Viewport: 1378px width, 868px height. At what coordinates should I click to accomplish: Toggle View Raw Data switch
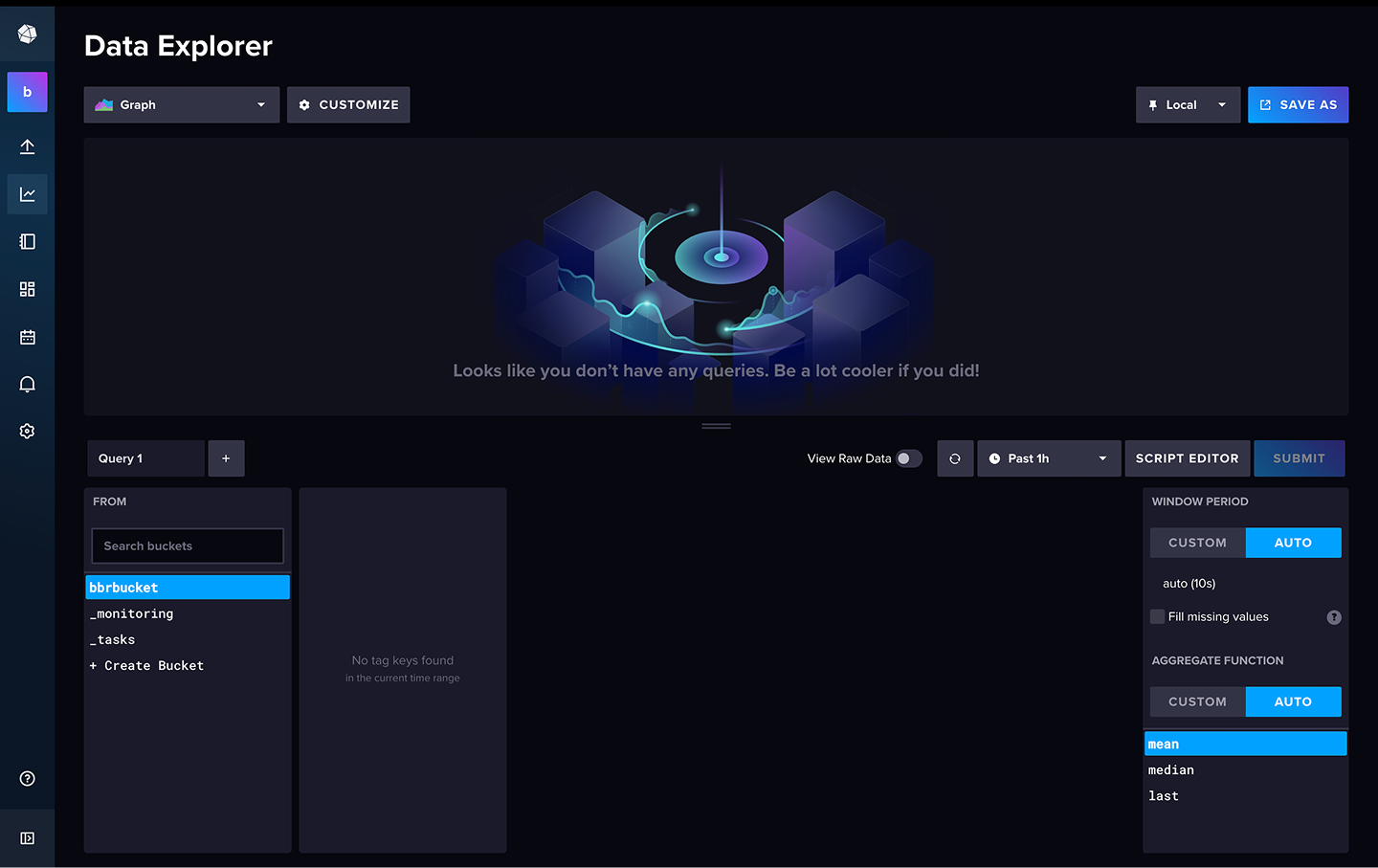(908, 458)
